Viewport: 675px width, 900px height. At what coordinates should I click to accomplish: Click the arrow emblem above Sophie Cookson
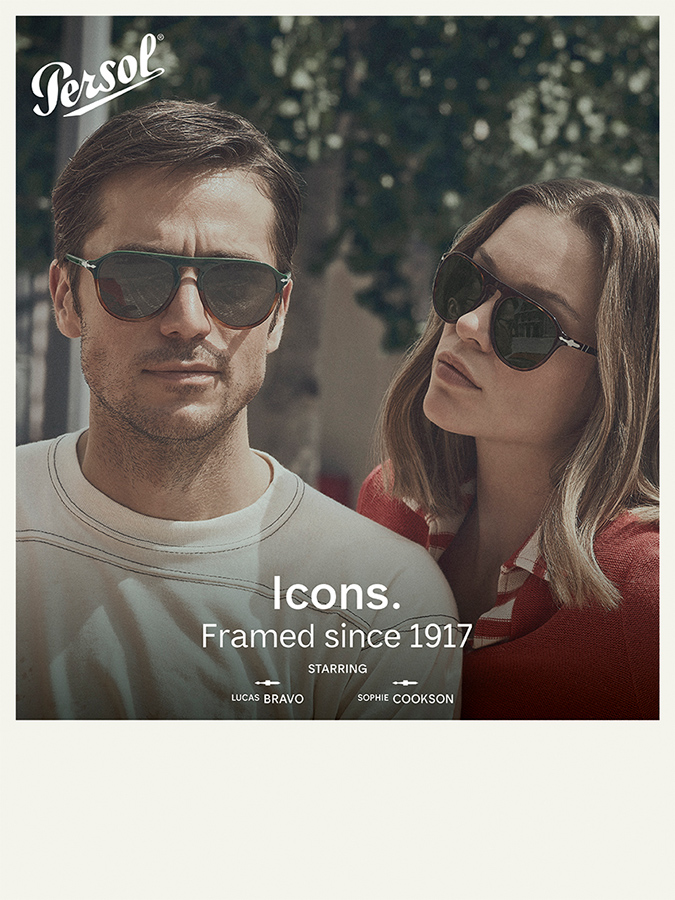click(x=405, y=683)
